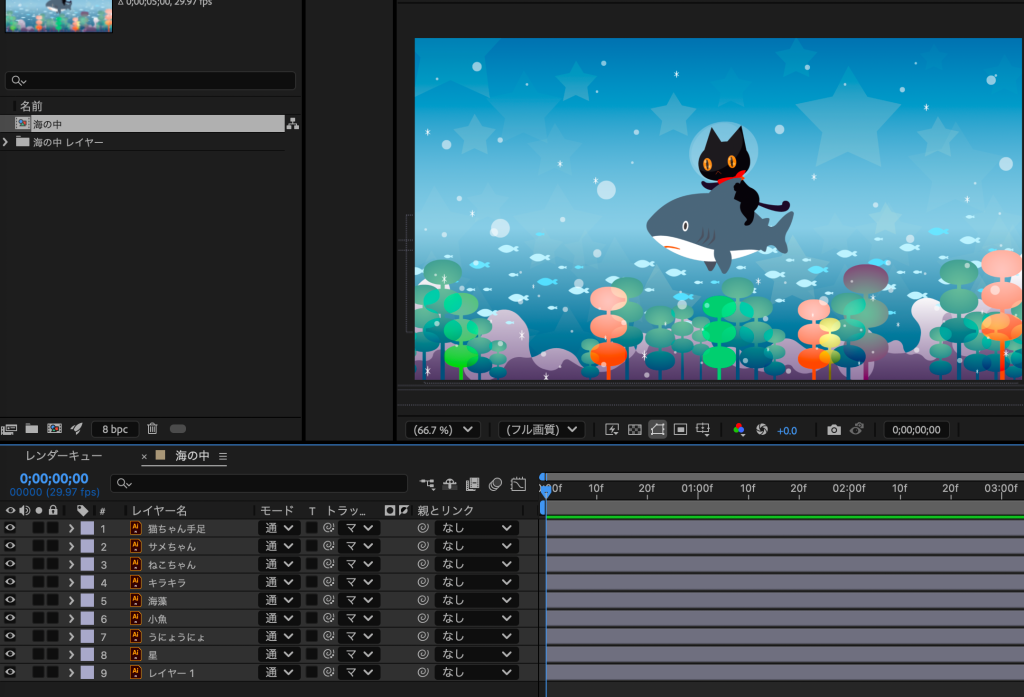Expand the 海の中 レイヤー folder
Image resolution: width=1024 pixels, height=697 pixels.
click(6, 143)
